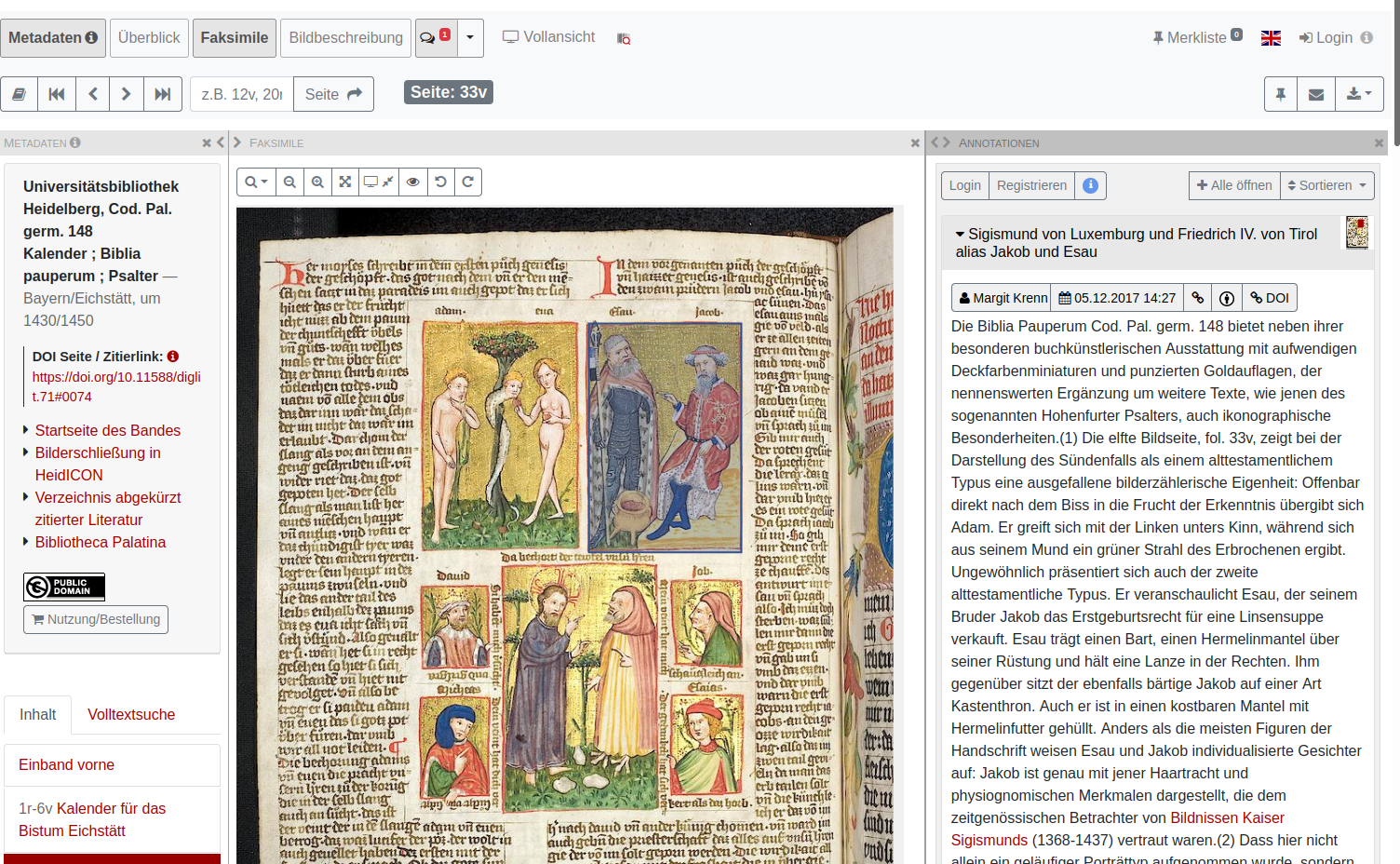
Task: Open the annotation thumbnail image
Action: (x=1357, y=233)
